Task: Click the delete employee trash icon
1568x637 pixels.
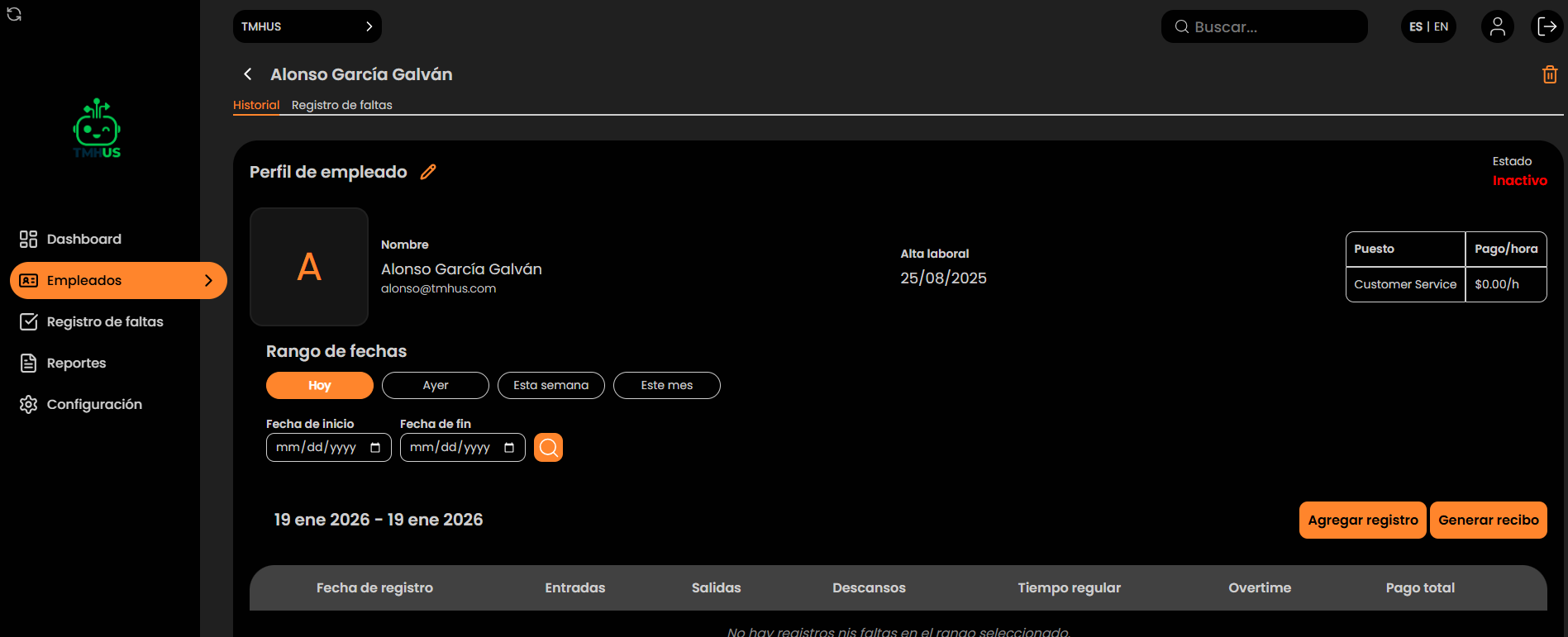Action: pos(1549,74)
